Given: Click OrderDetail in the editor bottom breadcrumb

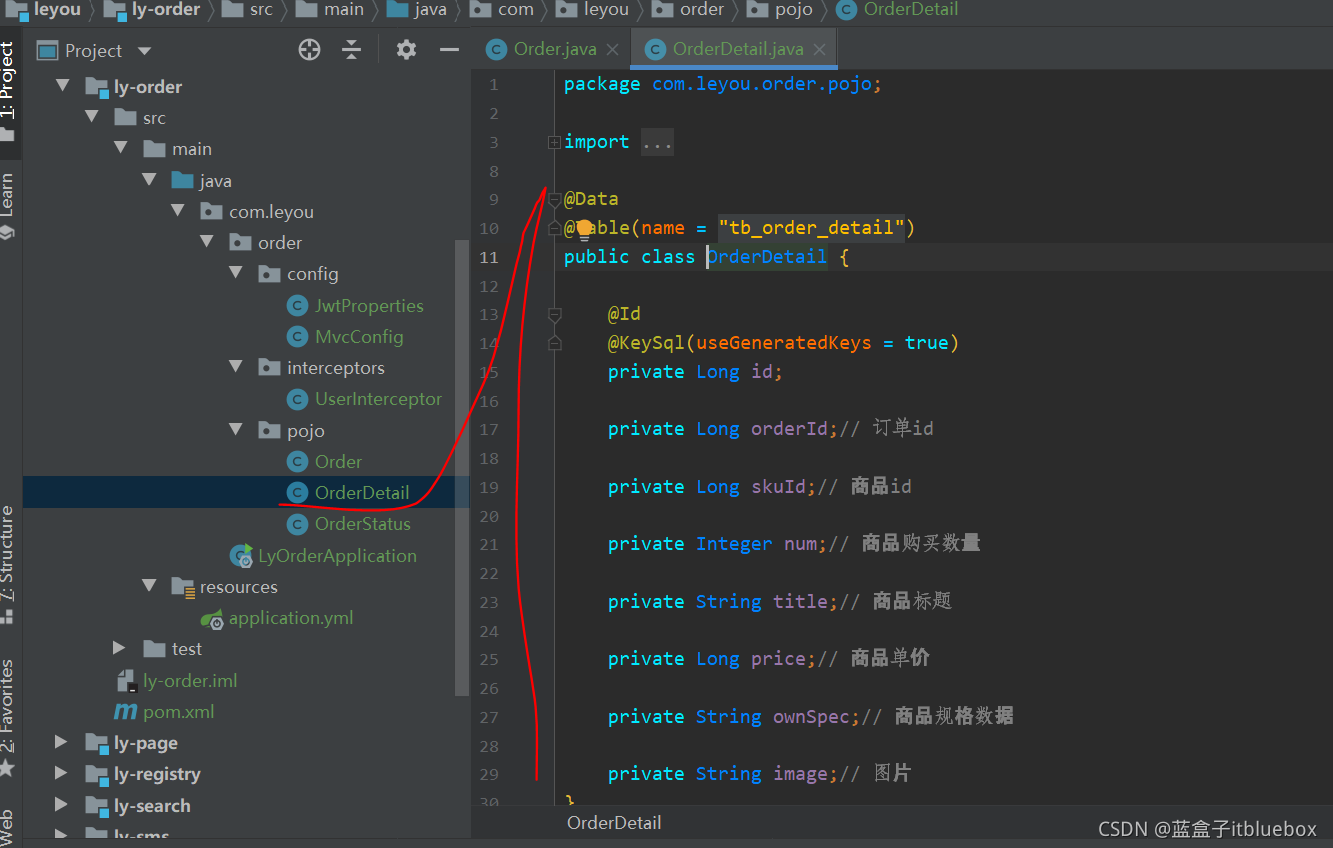Looking at the screenshot, I should click(614, 822).
